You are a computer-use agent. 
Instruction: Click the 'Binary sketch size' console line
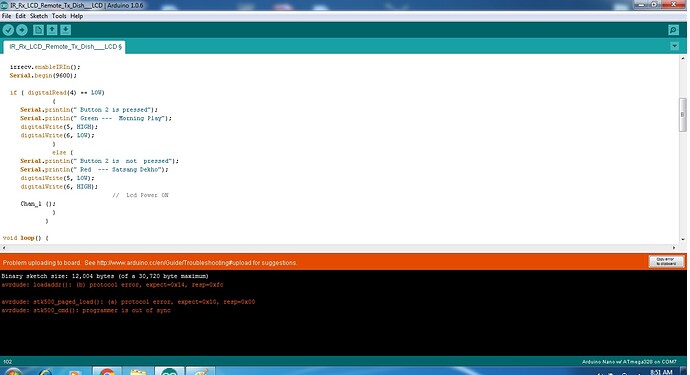coord(105,276)
